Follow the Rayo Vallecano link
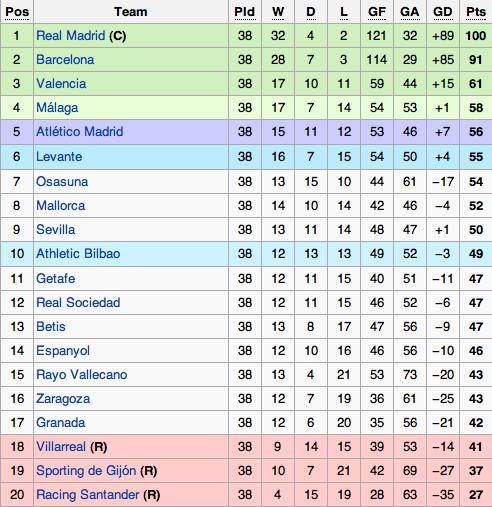The height and width of the screenshot is (507, 492). click(82, 375)
